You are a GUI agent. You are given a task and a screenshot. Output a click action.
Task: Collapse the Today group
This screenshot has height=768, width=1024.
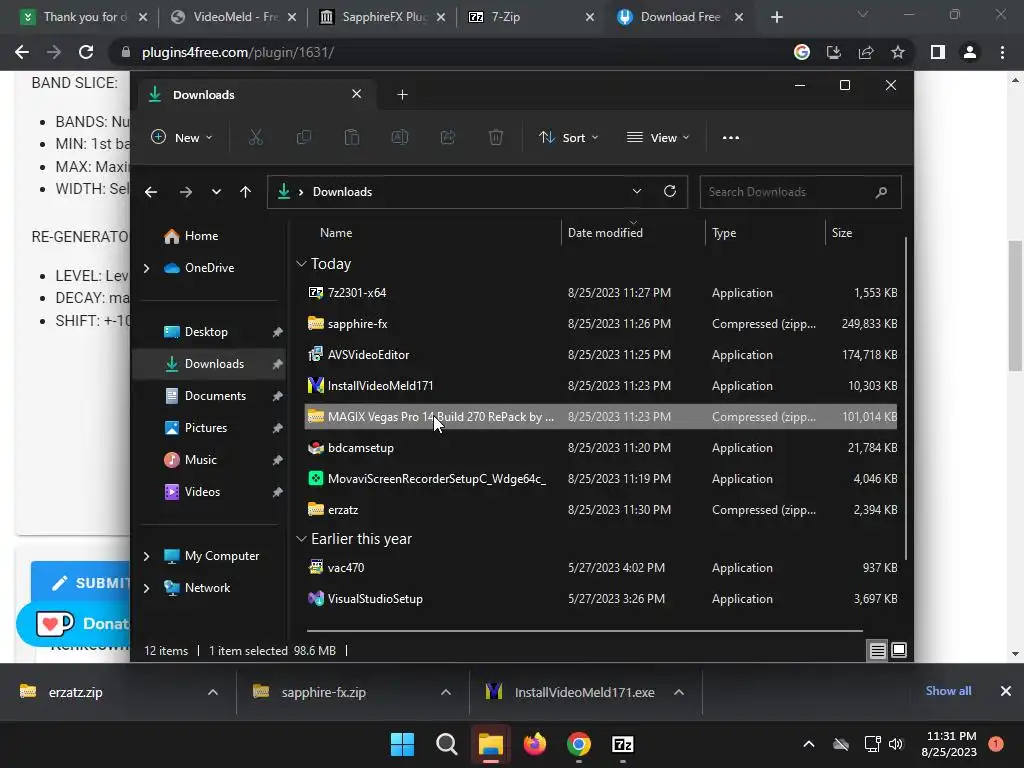coord(301,264)
